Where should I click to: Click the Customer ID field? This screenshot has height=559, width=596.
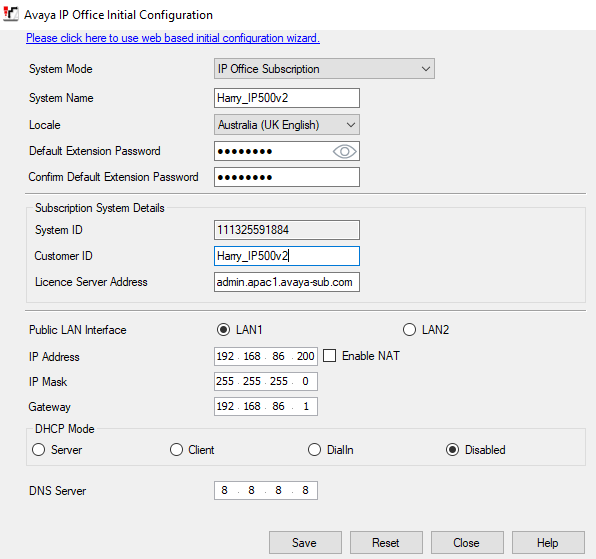click(287, 256)
